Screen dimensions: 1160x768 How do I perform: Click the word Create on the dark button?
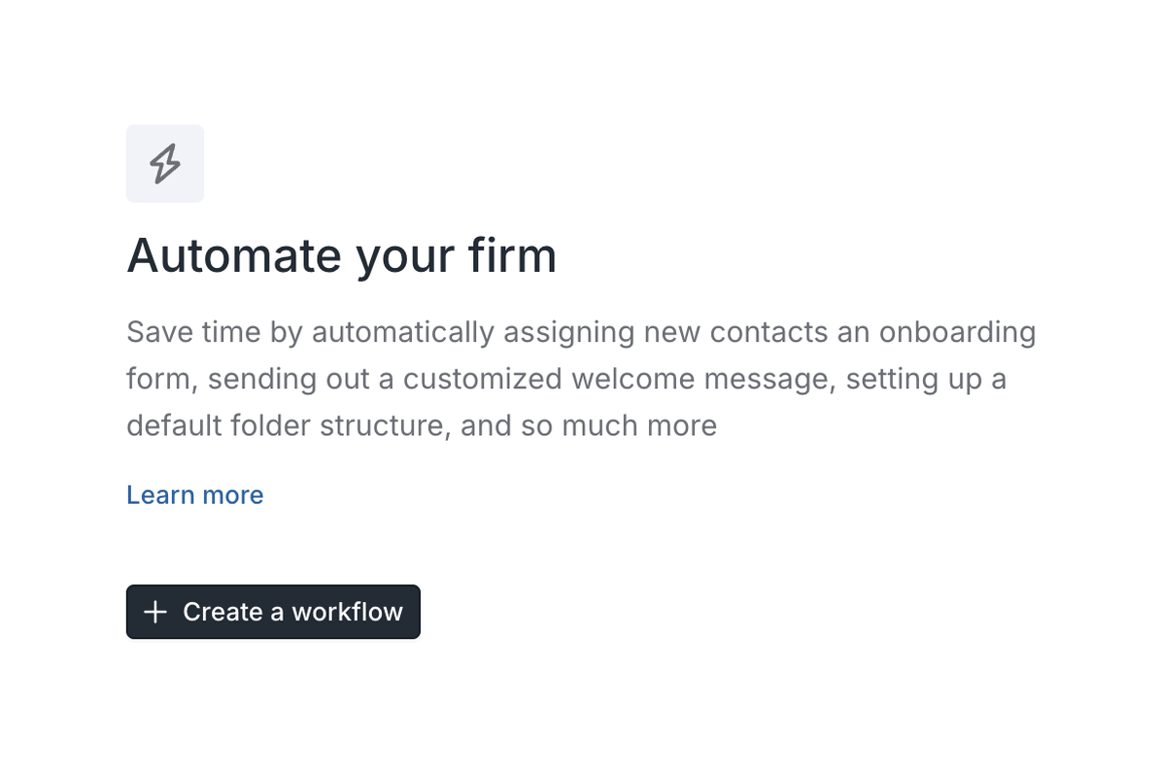coord(223,612)
